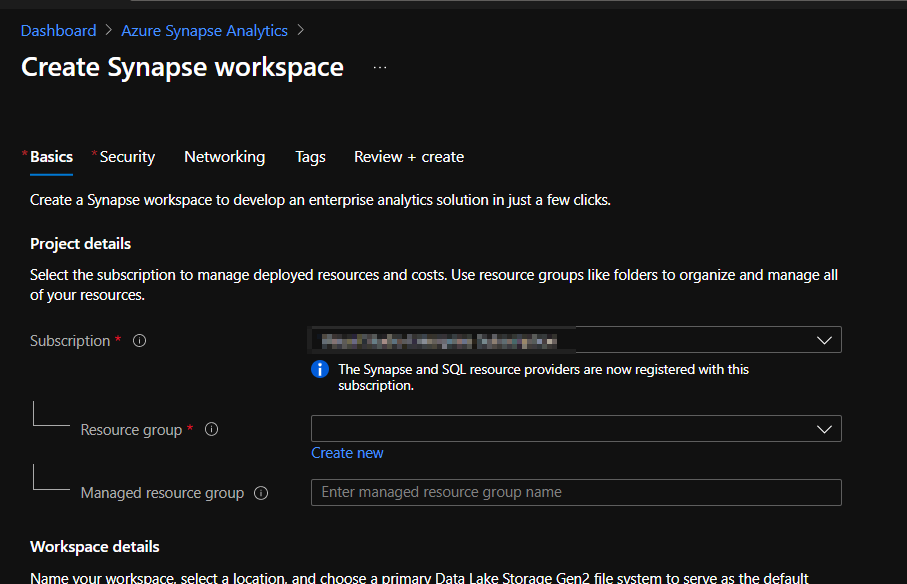907x584 pixels.
Task: Click the Subscription info icon
Action: tap(139, 341)
